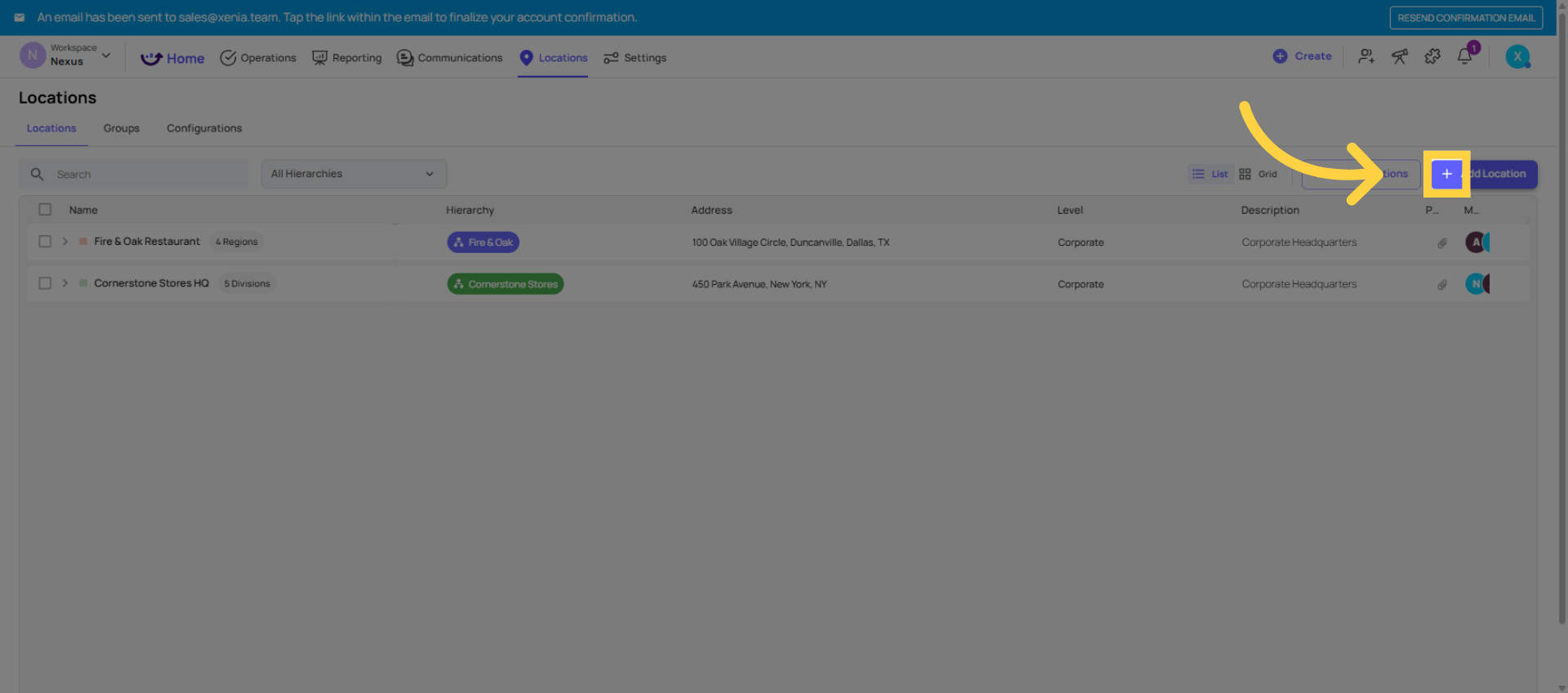This screenshot has height=693, width=1568.
Task: Click the attachment icon in Fire & Oak row
Action: pos(1442,243)
